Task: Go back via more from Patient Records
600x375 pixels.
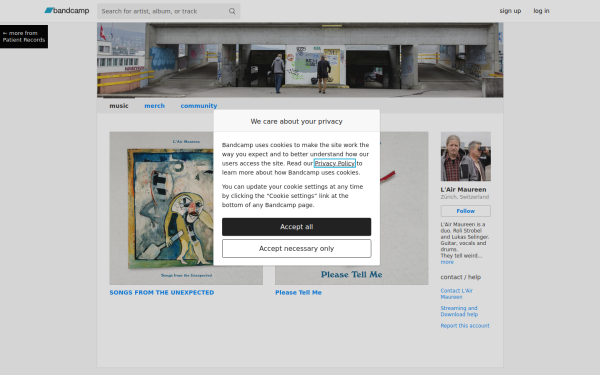Action: (24, 36)
